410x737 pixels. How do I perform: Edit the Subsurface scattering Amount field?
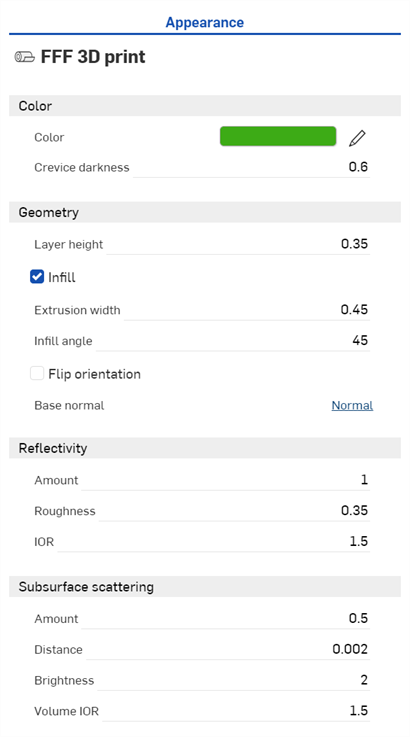click(x=226, y=619)
